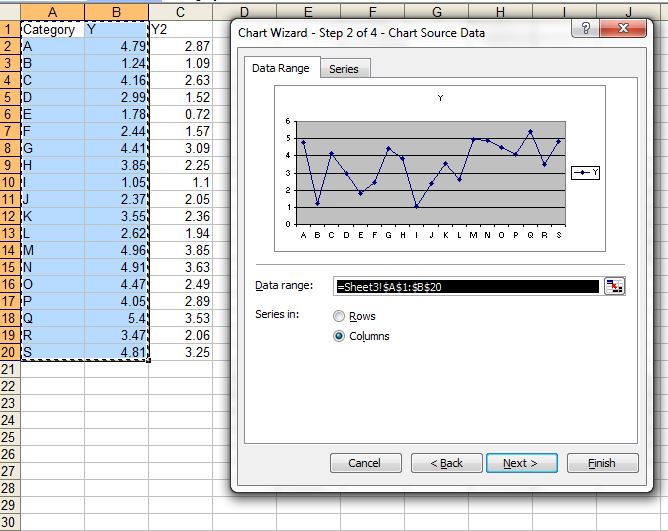Click category cell S

pyautogui.click(x=52, y=352)
